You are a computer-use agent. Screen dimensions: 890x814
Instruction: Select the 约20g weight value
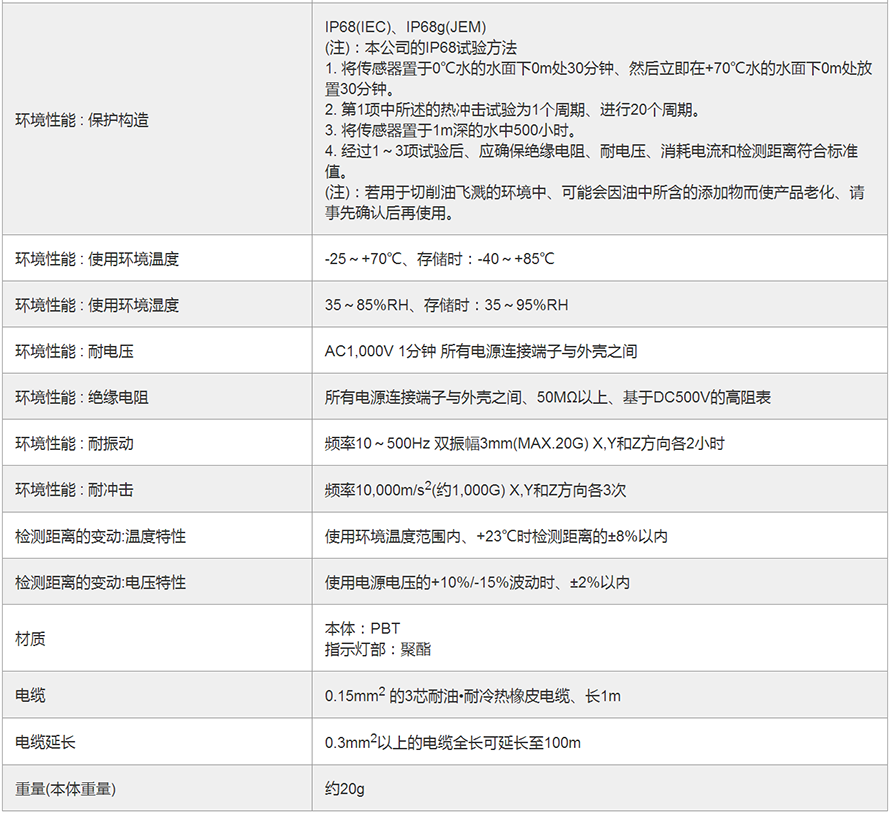(x=345, y=789)
